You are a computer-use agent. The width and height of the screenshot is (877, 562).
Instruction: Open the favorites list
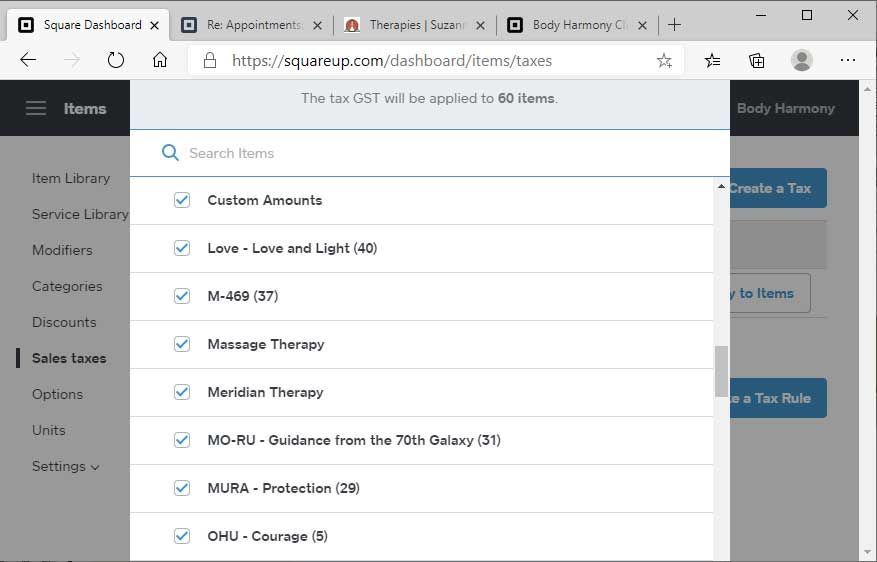712,60
